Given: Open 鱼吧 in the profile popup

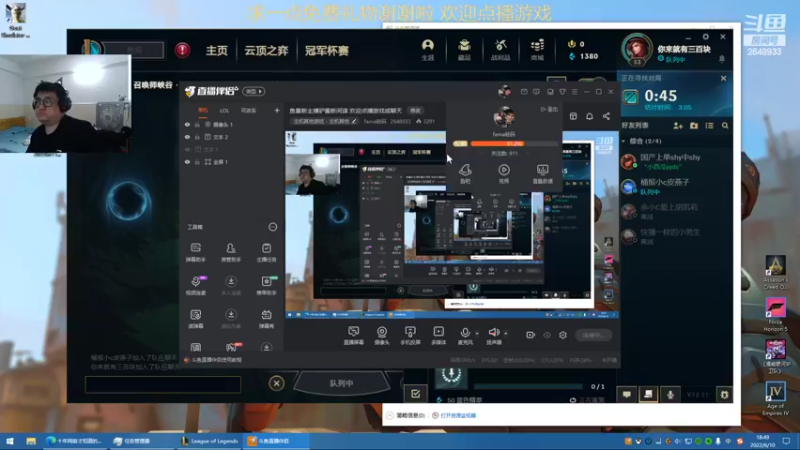Looking at the screenshot, I should coord(465,173).
